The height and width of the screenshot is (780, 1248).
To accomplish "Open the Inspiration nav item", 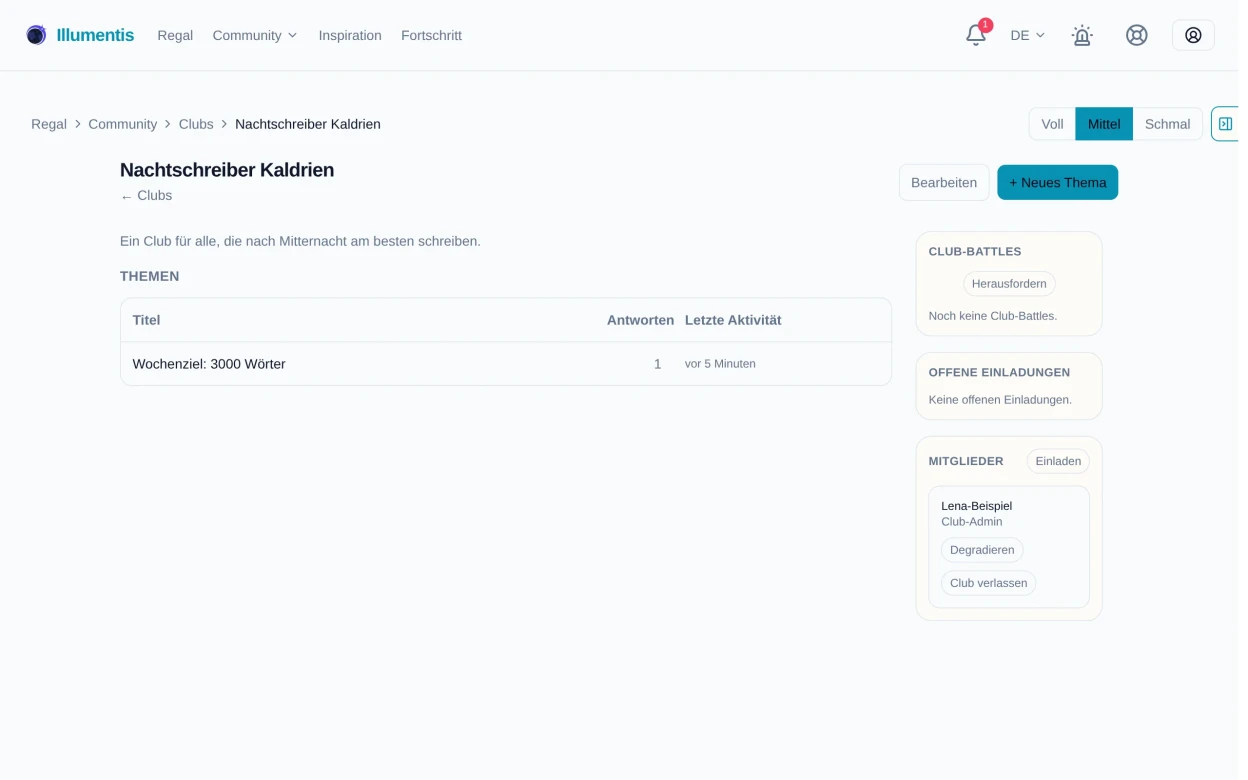I will click(x=350, y=35).
